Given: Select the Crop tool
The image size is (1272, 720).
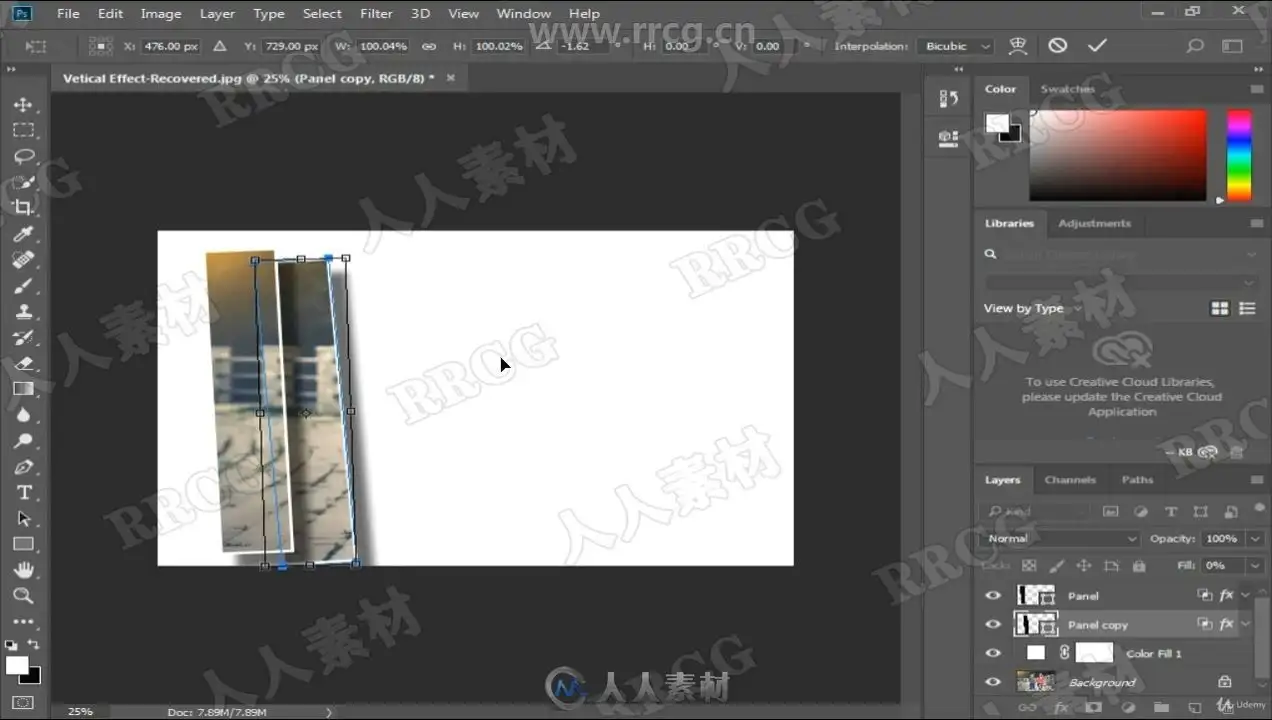Looking at the screenshot, I should click(23, 208).
